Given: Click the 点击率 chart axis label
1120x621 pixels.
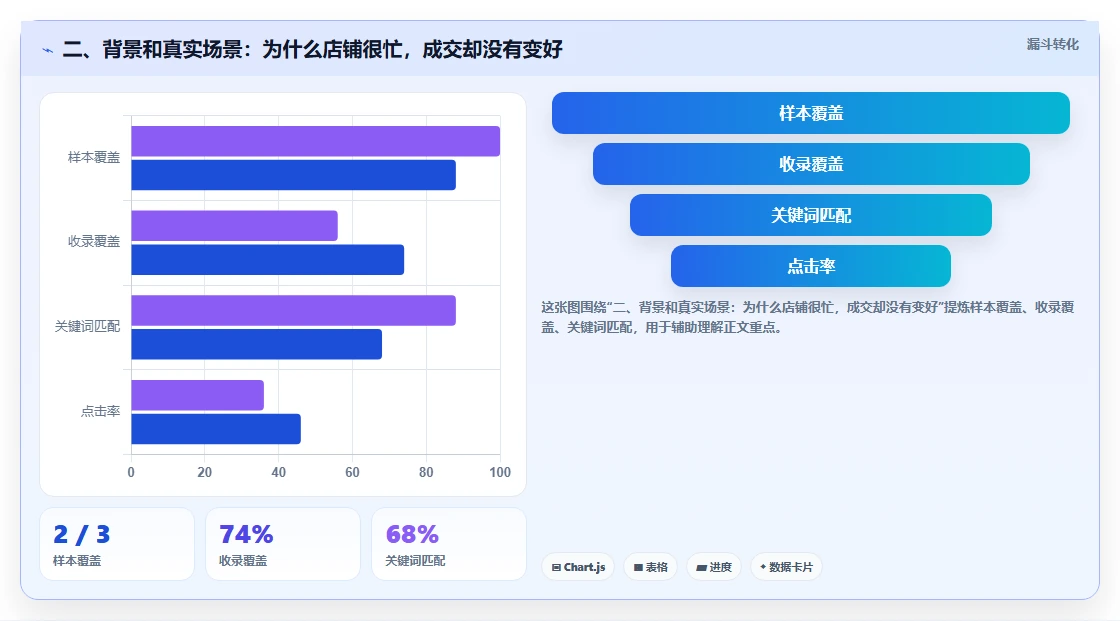Looking at the screenshot, I should coord(100,411).
